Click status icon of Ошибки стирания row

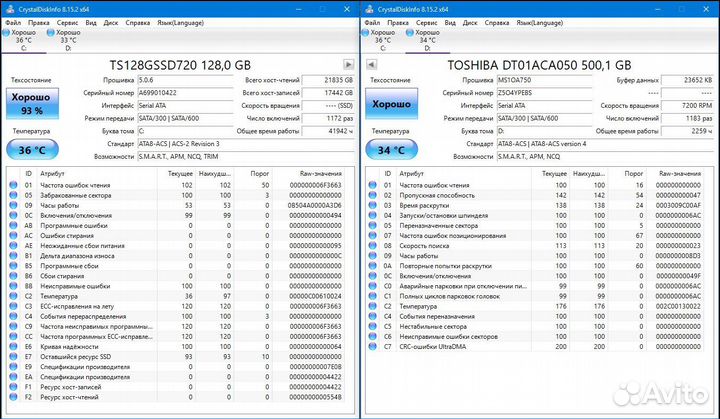13,236
